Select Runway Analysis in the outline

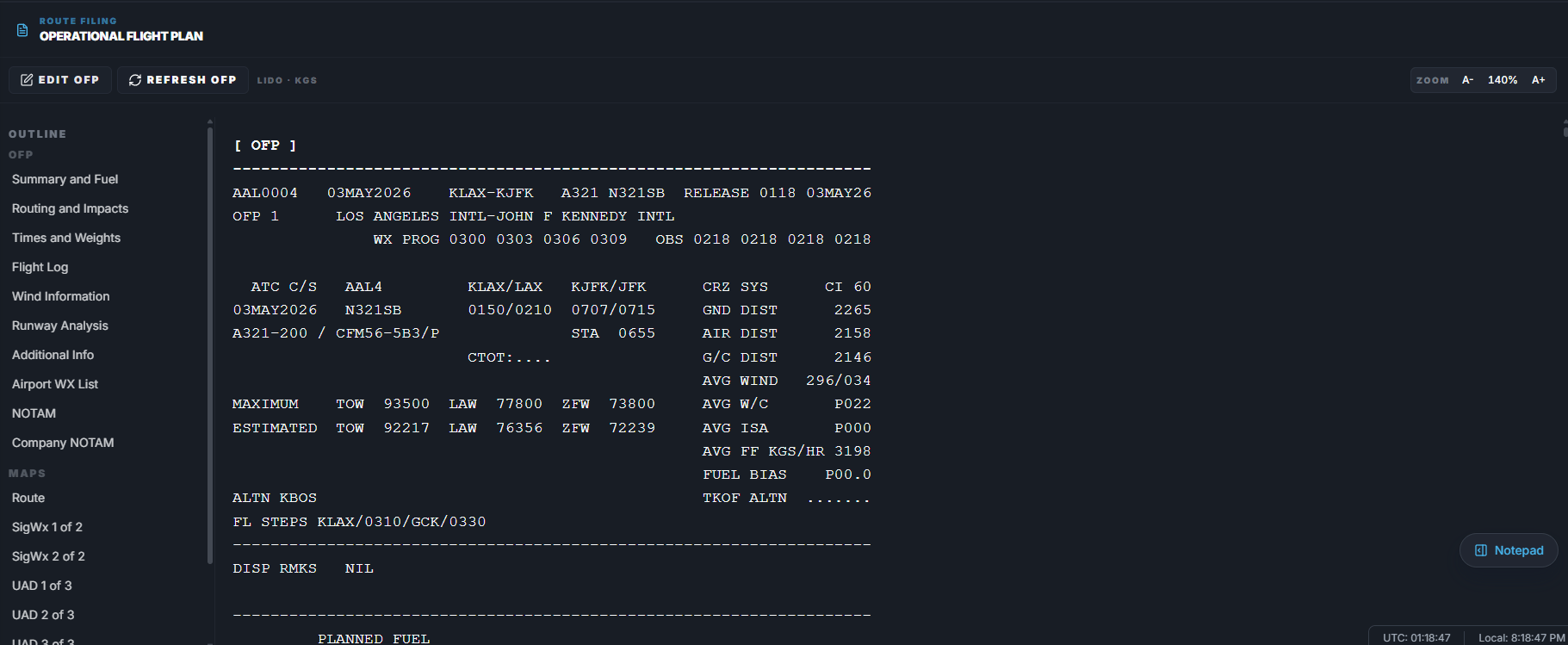click(x=60, y=326)
